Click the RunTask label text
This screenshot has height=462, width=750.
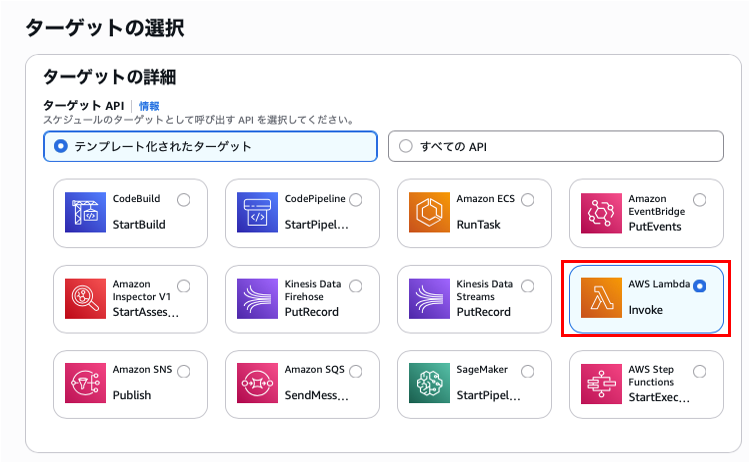(478, 224)
